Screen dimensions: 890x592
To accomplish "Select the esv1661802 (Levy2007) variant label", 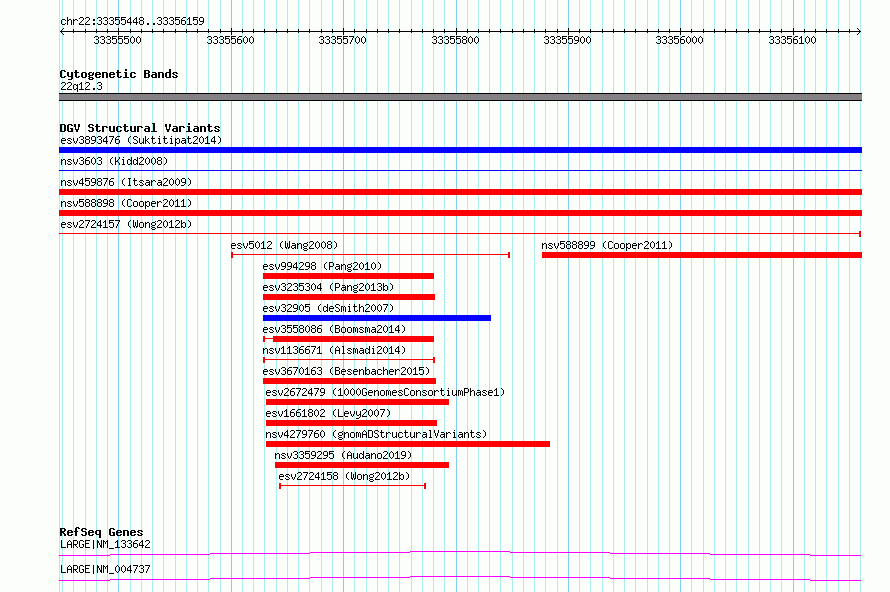I will 328,413.
